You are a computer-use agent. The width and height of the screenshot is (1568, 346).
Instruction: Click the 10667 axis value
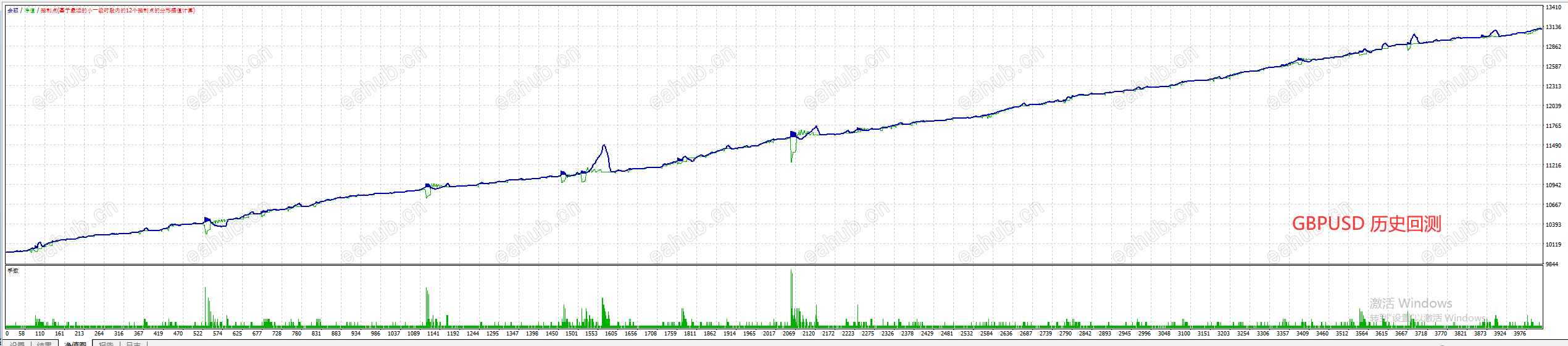pyautogui.click(x=1553, y=205)
